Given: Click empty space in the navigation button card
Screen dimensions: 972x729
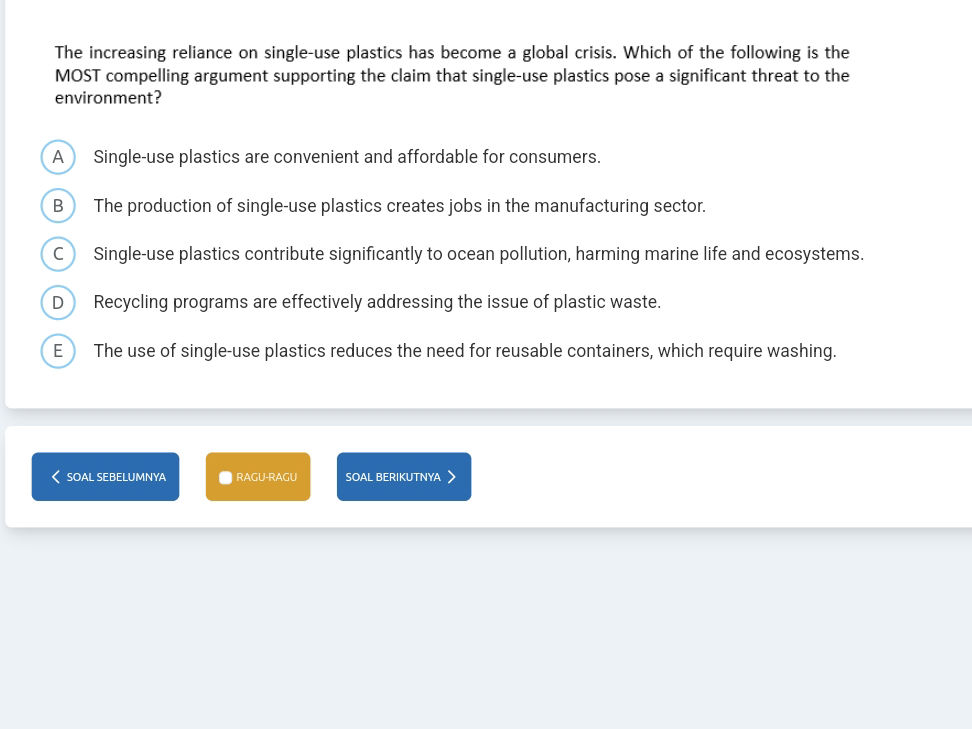Looking at the screenshot, I should click(700, 477).
